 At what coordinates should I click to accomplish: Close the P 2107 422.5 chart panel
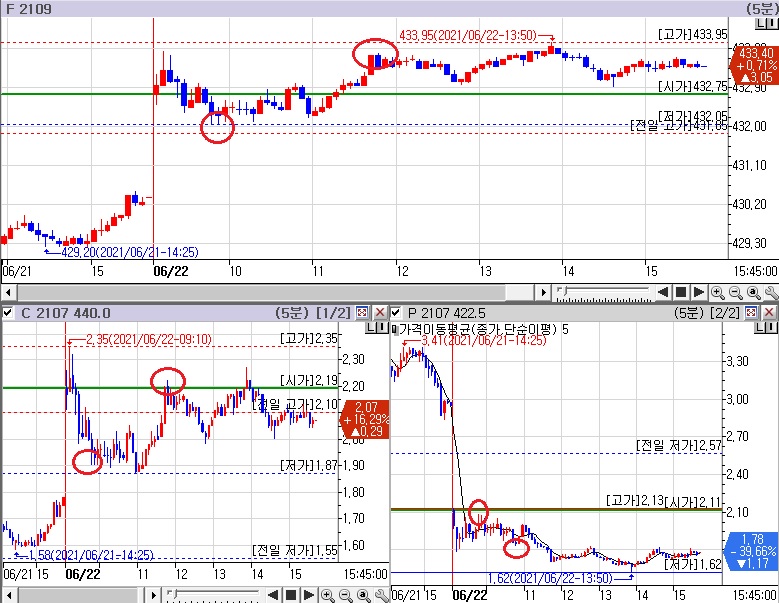coord(769,312)
